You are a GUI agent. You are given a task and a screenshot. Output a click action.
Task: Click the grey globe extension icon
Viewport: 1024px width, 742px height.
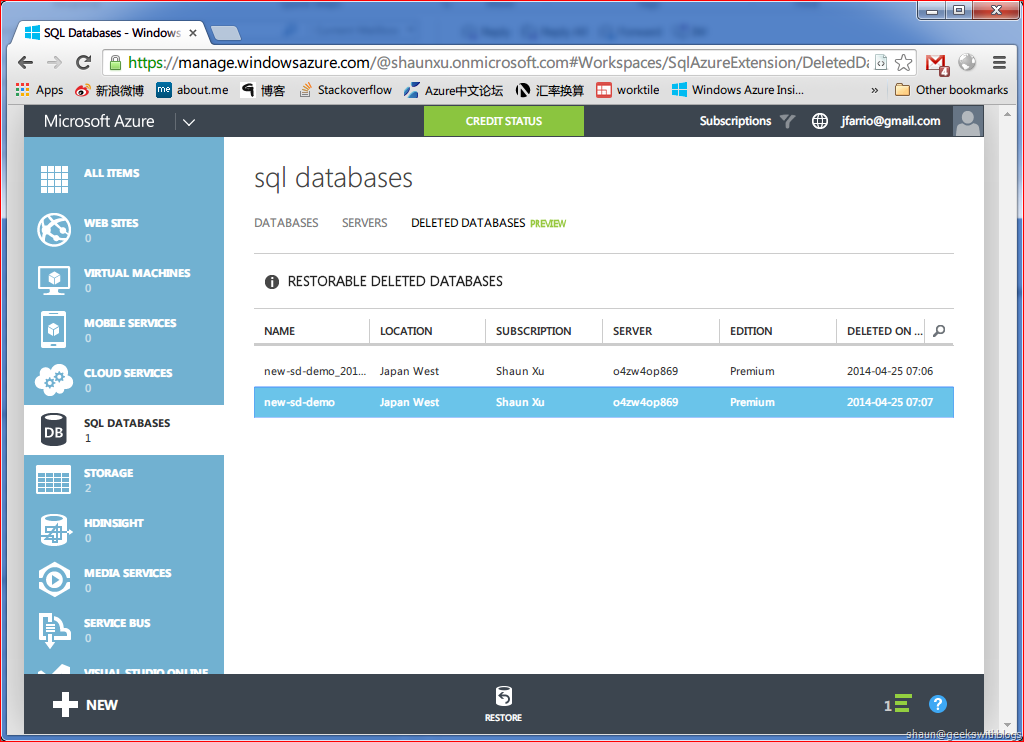(x=967, y=63)
